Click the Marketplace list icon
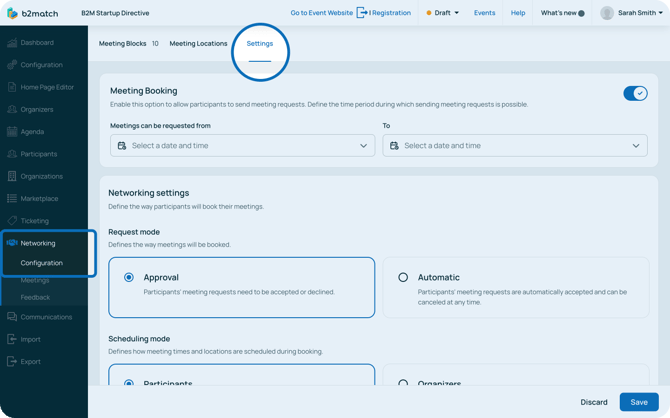This screenshot has height=418, width=670. 12,198
